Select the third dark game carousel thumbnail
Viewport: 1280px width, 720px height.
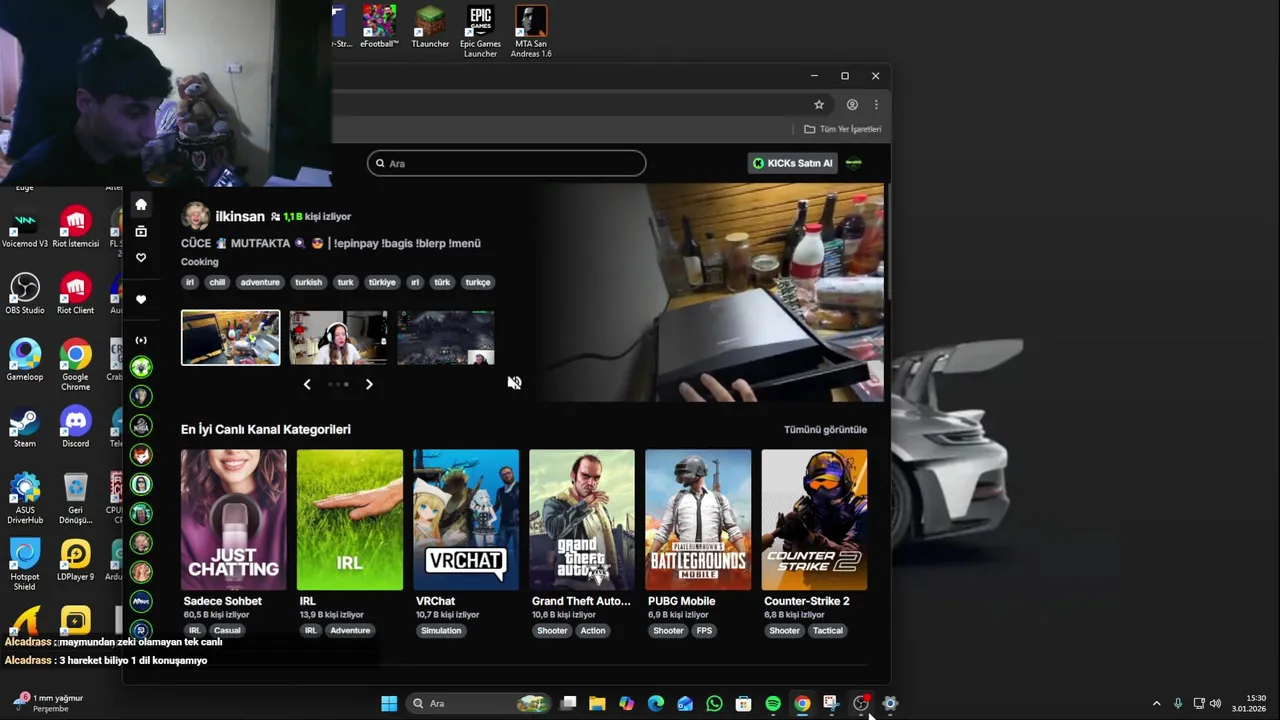pyautogui.click(x=446, y=337)
